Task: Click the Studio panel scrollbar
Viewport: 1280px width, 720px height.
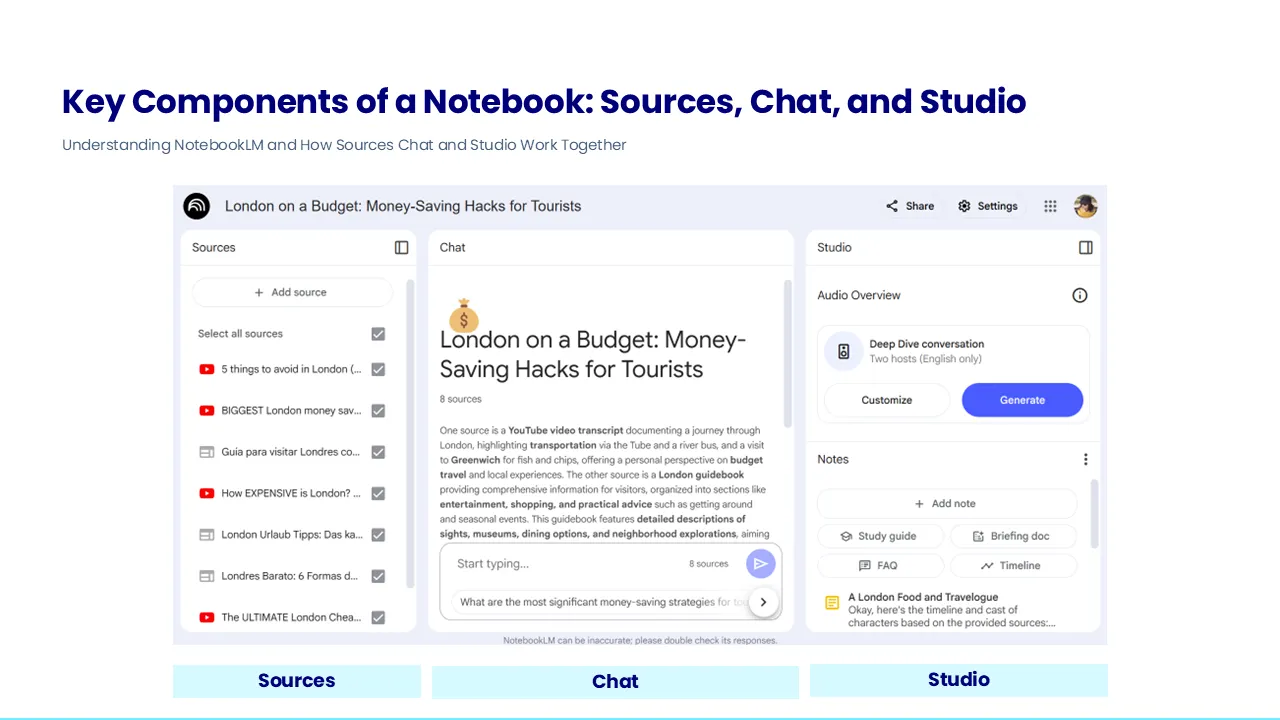Action: point(1094,514)
